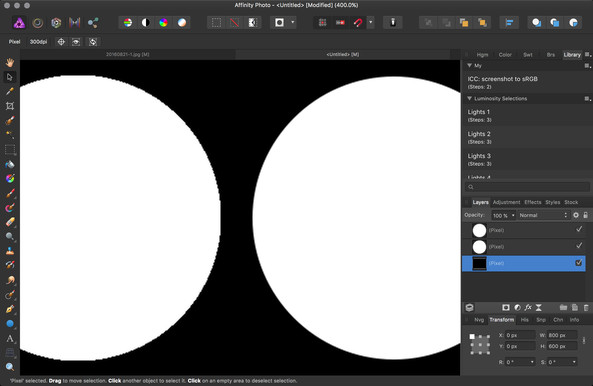Image resolution: width=593 pixels, height=386 pixels.
Task: Click the trash icon in Layers panel
Action: click(x=586, y=308)
